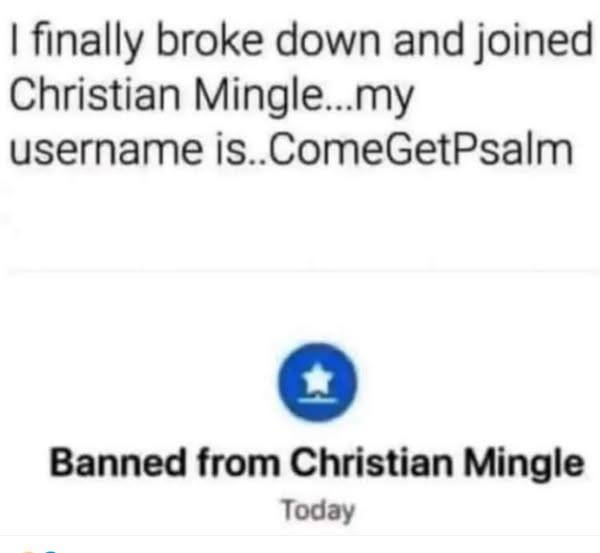This screenshot has width=600, height=553.
Task: Select the yellow reaction emoji at bottom edge
Action: click(x=28, y=551)
